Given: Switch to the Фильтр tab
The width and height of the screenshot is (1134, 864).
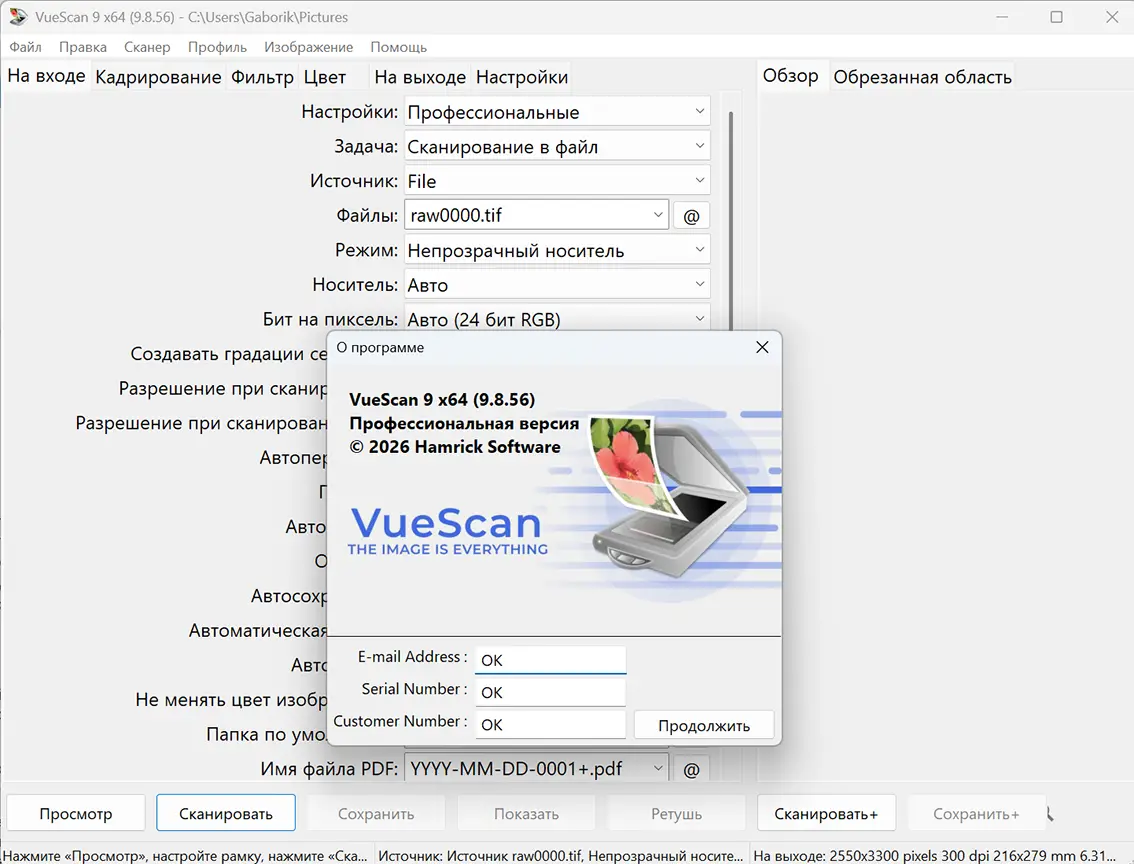Looking at the screenshot, I should click(x=262, y=77).
